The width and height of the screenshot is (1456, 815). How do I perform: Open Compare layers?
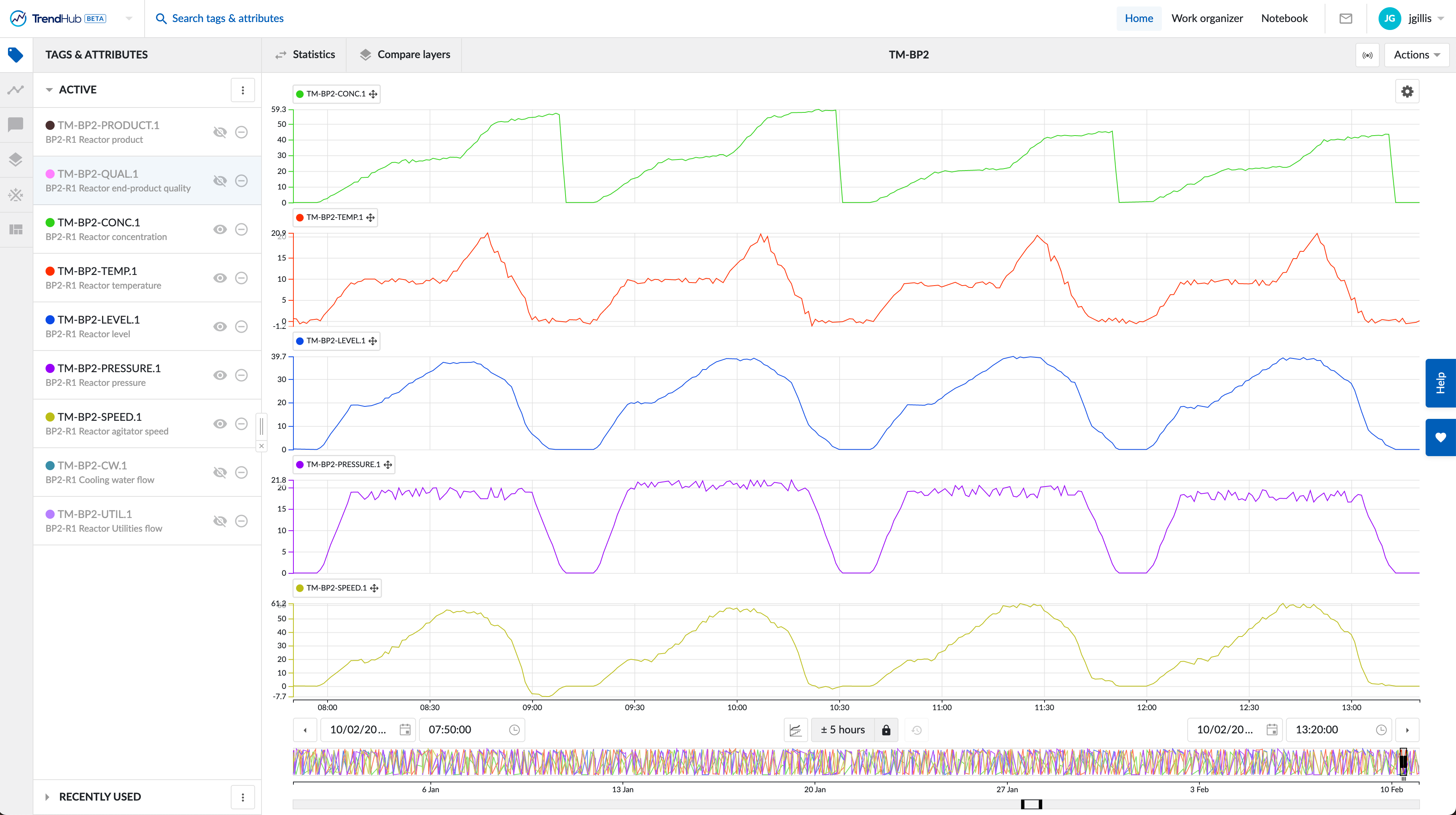tap(405, 55)
